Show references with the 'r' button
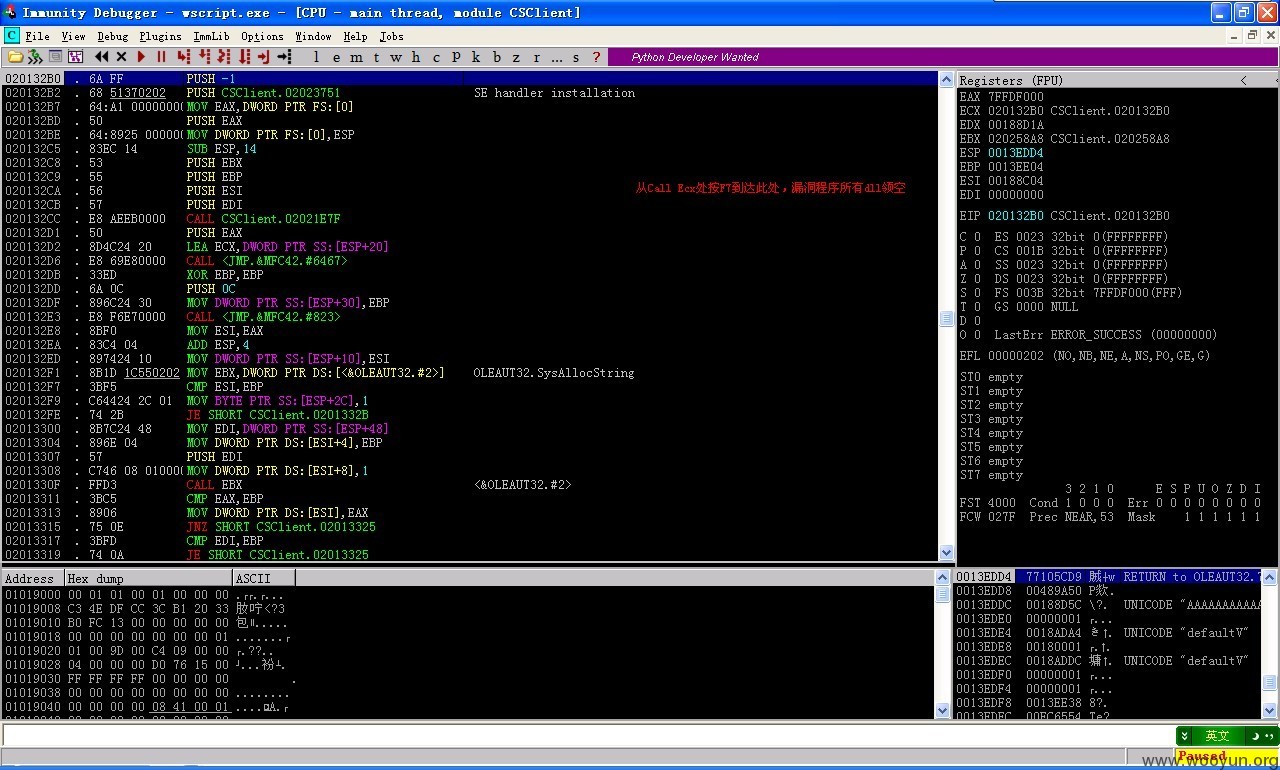The height and width of the screenshot is (770, 1280). coord(536,57)
